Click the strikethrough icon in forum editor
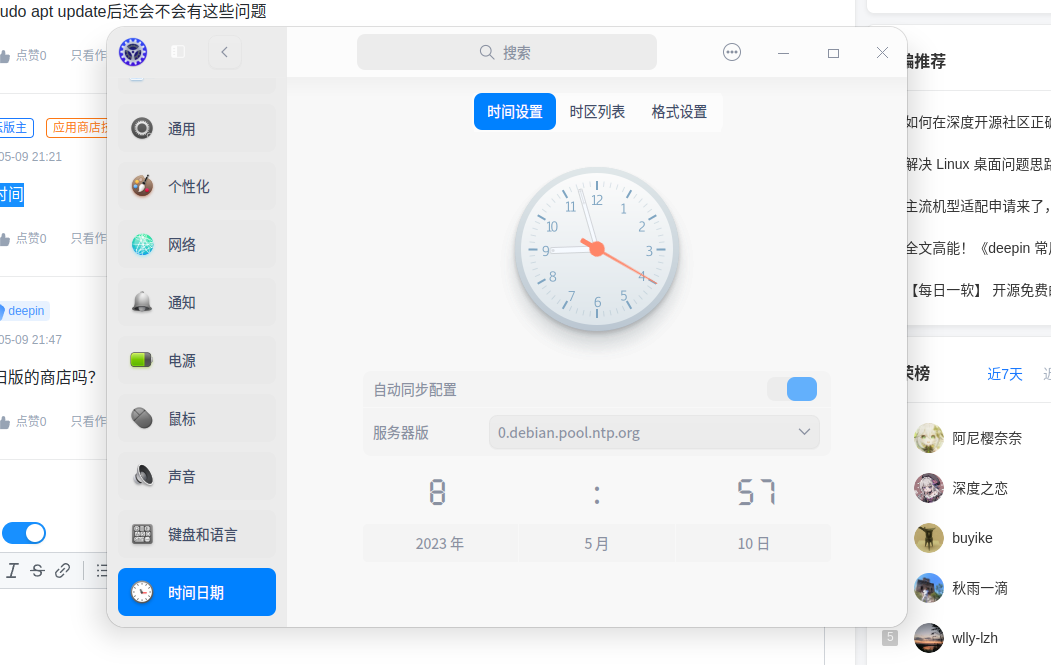The width and height of the screenshot is (1051, 665). (38, 570)
